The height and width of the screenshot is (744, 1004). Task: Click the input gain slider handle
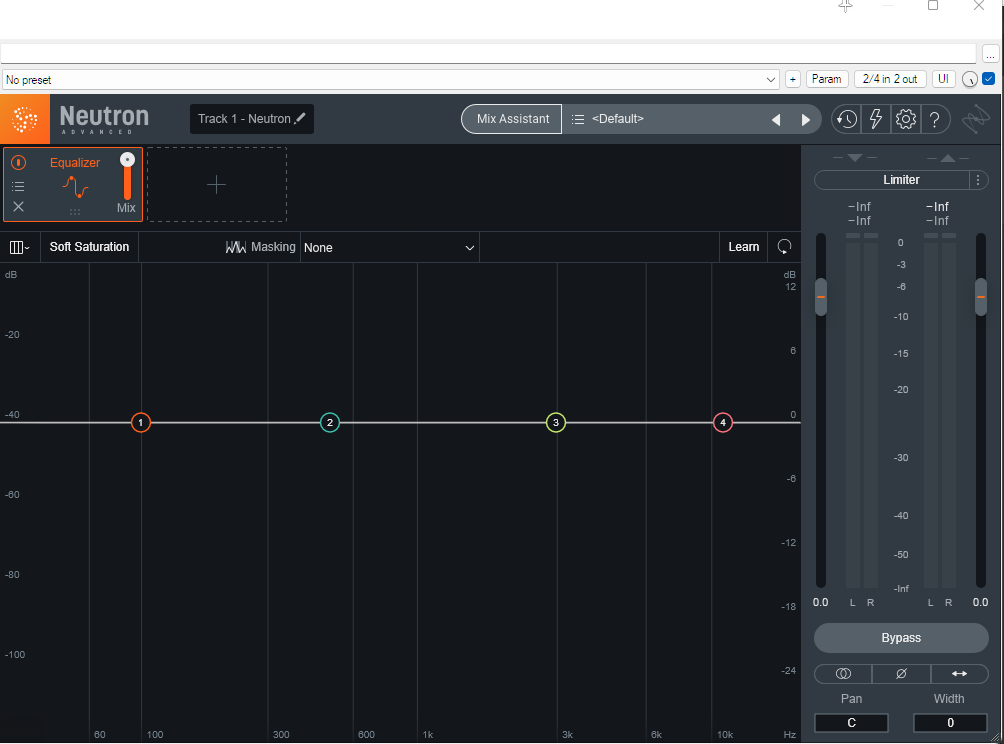pos(821,297)
